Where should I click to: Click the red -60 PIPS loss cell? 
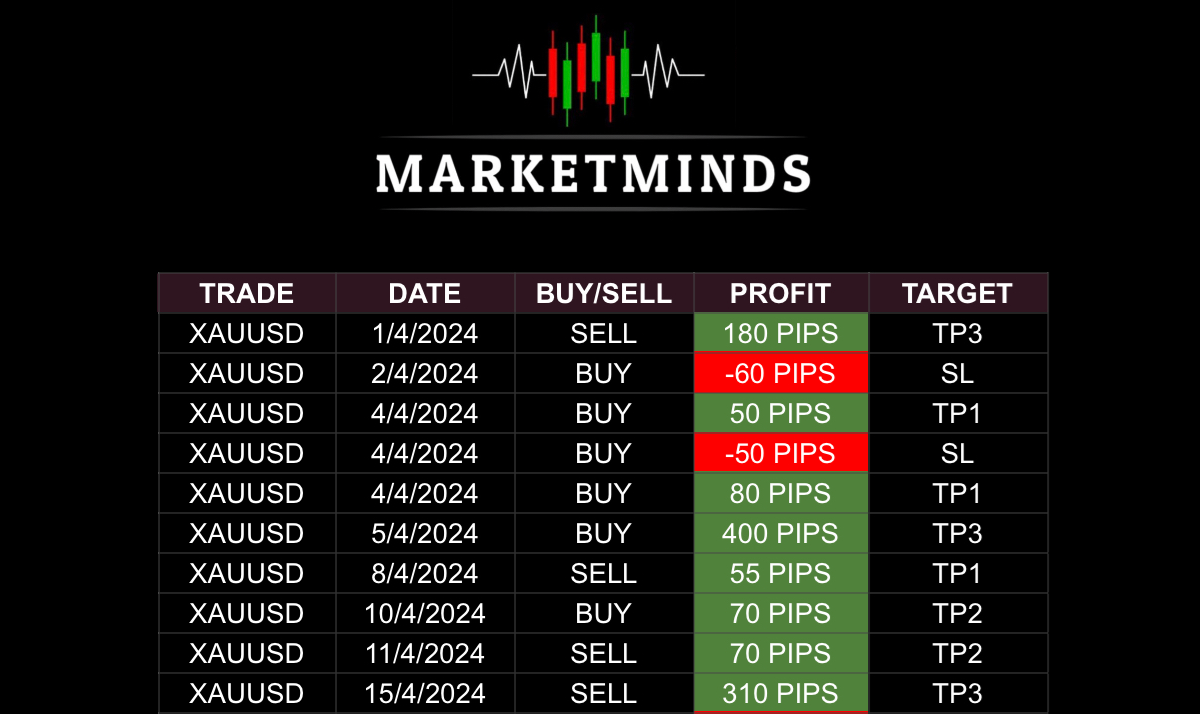click(781, 373)
